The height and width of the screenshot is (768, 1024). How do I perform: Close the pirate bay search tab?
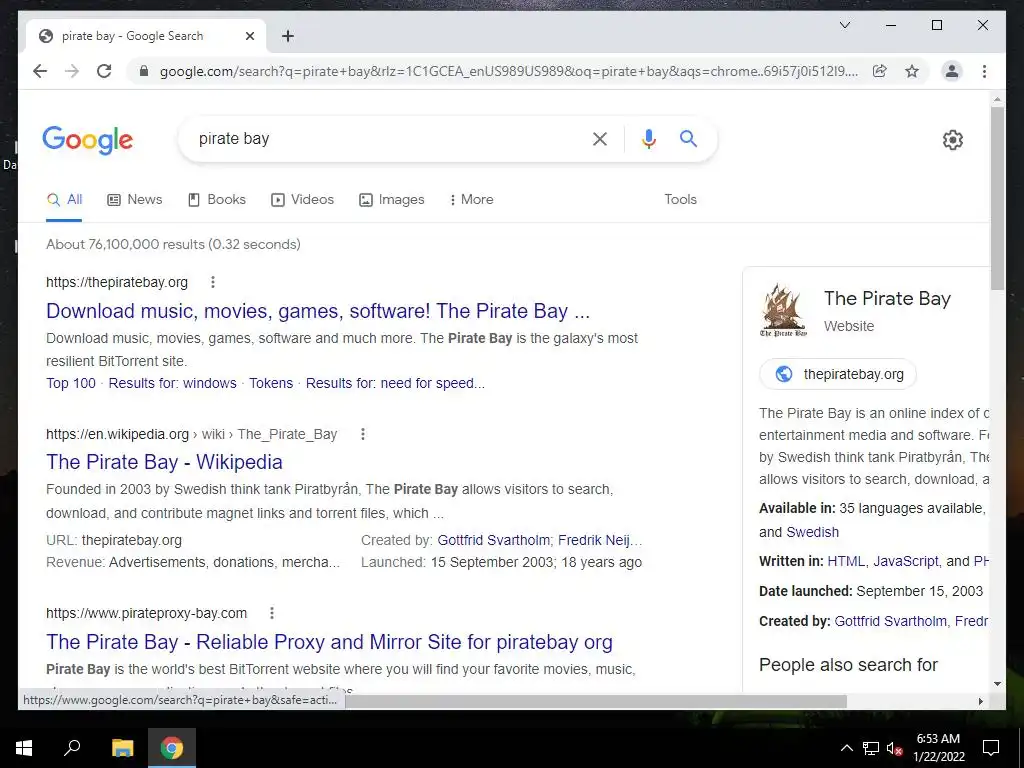click(249, 36)
